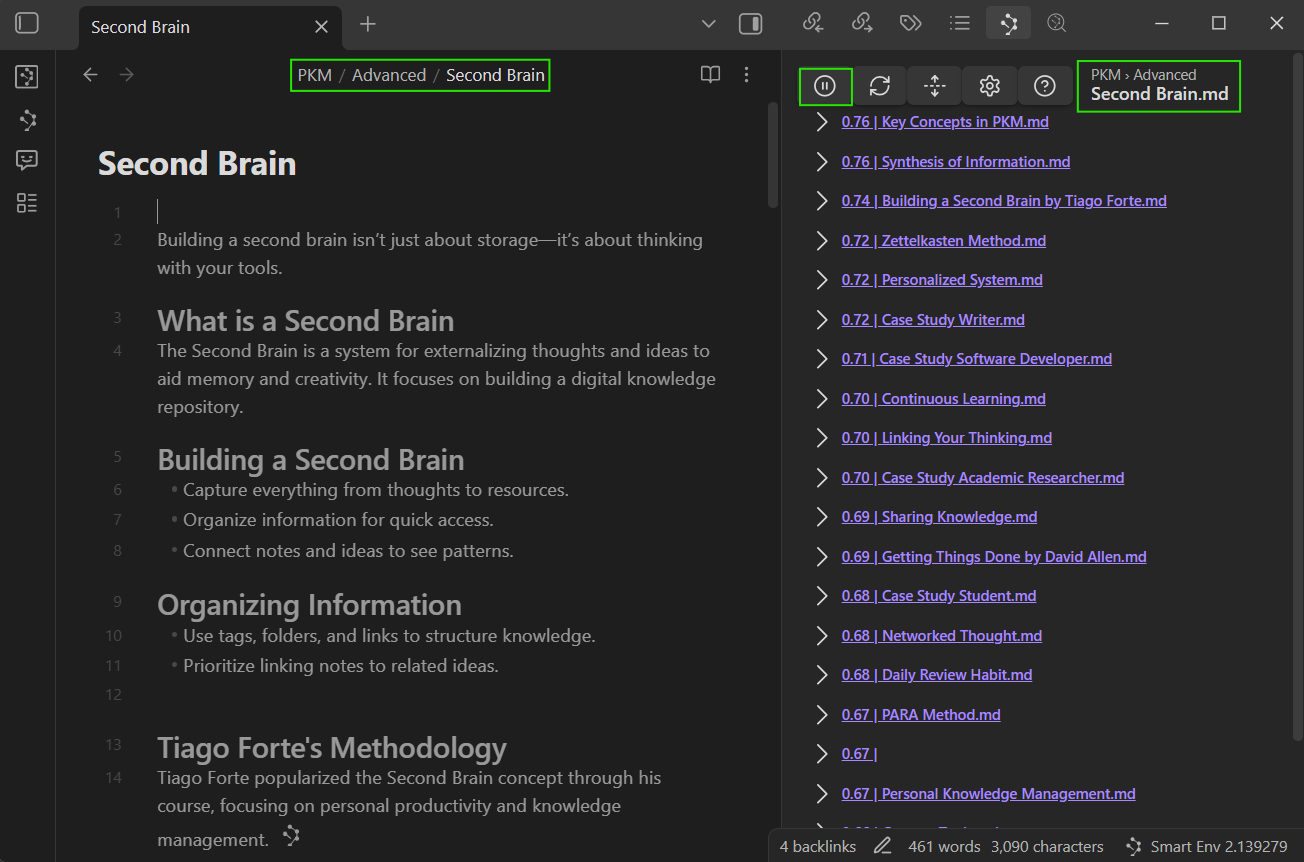This screenshot has height=862, width=1304.
Task: Open the outgoing links panel tab icon
Action: (x=862, y=24)
